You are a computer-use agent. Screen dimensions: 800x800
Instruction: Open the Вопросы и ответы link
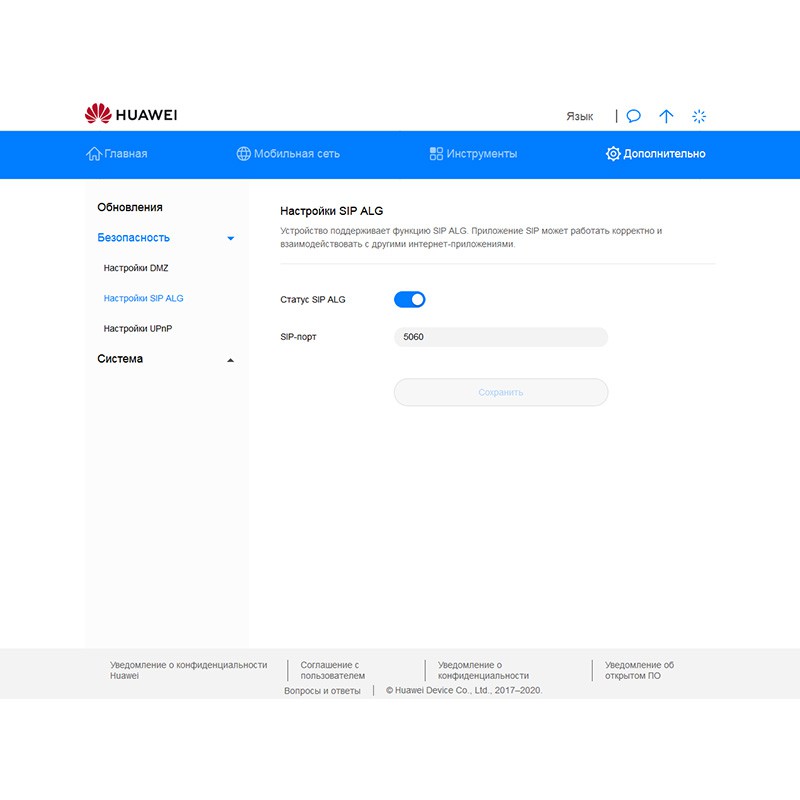pyautogui.click(x=322, y=690)
